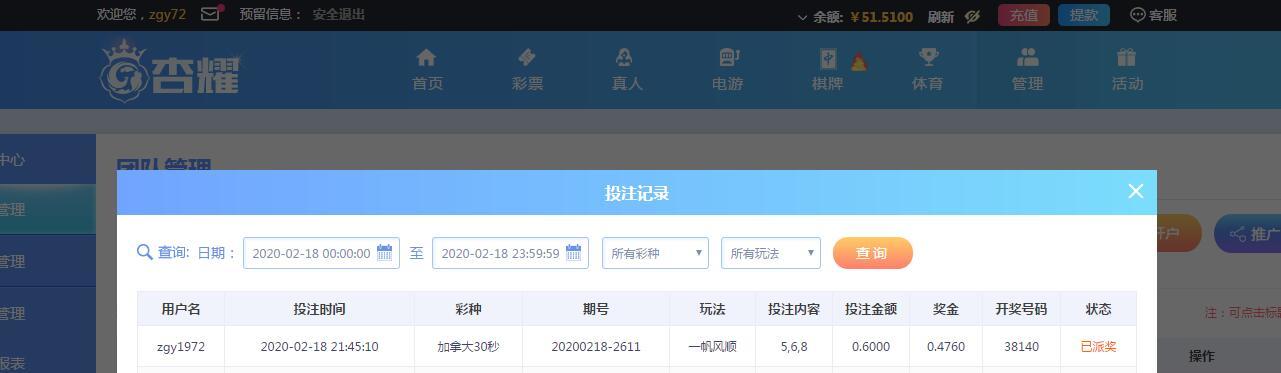Open 客服 customer service chat

click(1153, 15)
